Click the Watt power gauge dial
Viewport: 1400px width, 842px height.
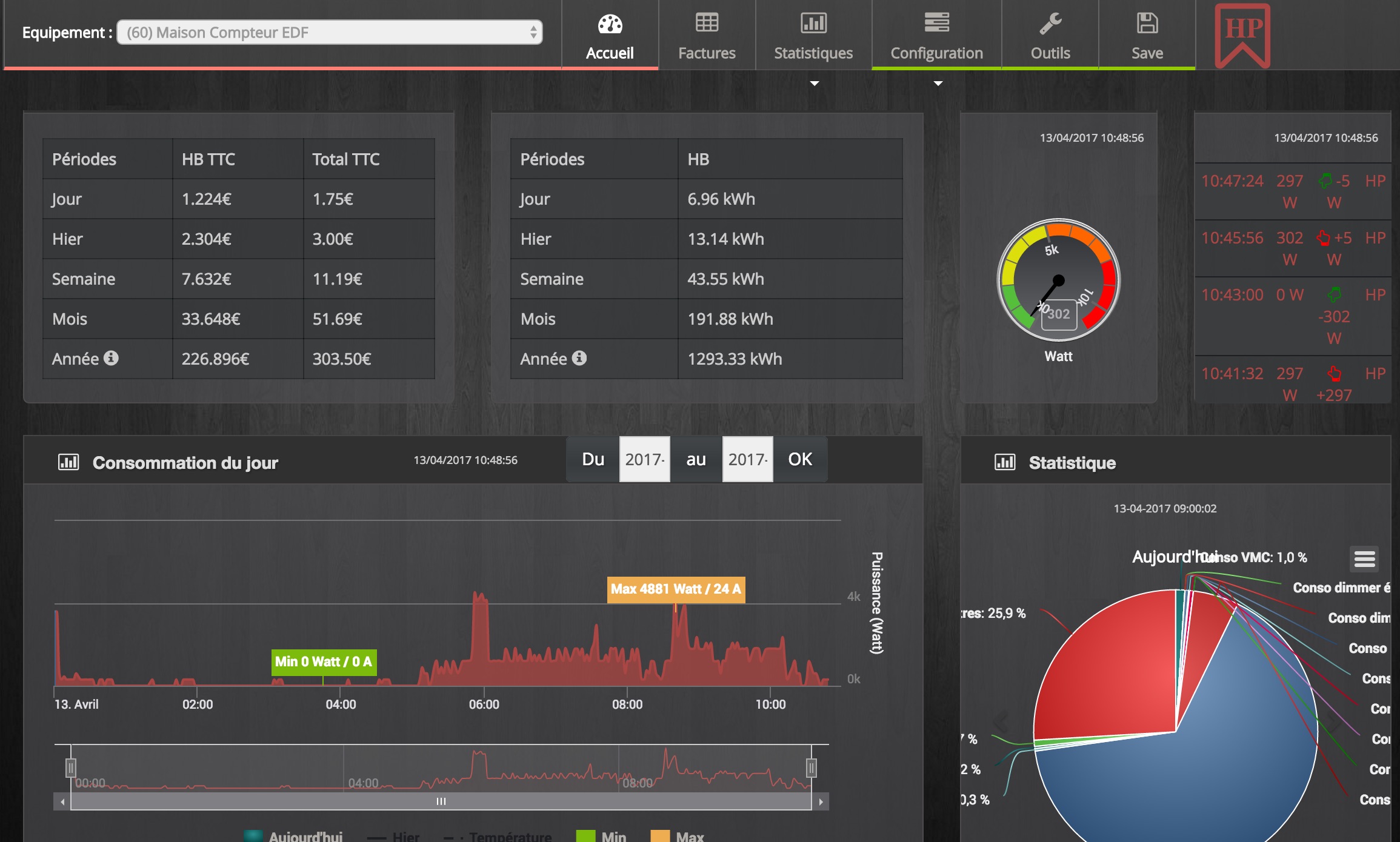1058,280
